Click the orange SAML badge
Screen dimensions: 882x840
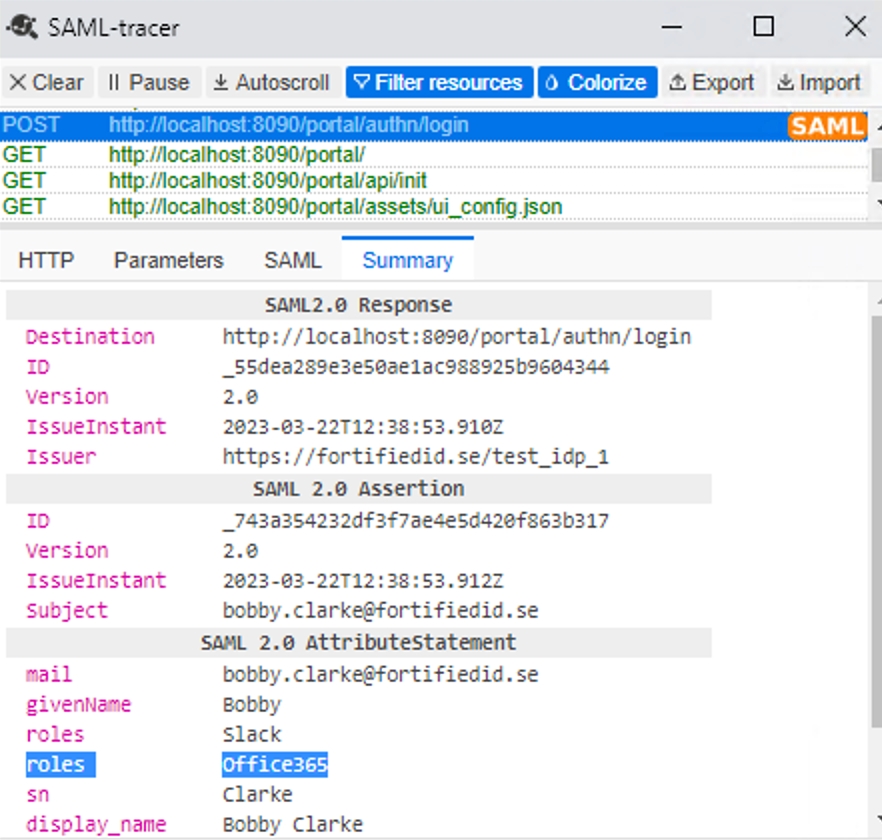(826, 126)
